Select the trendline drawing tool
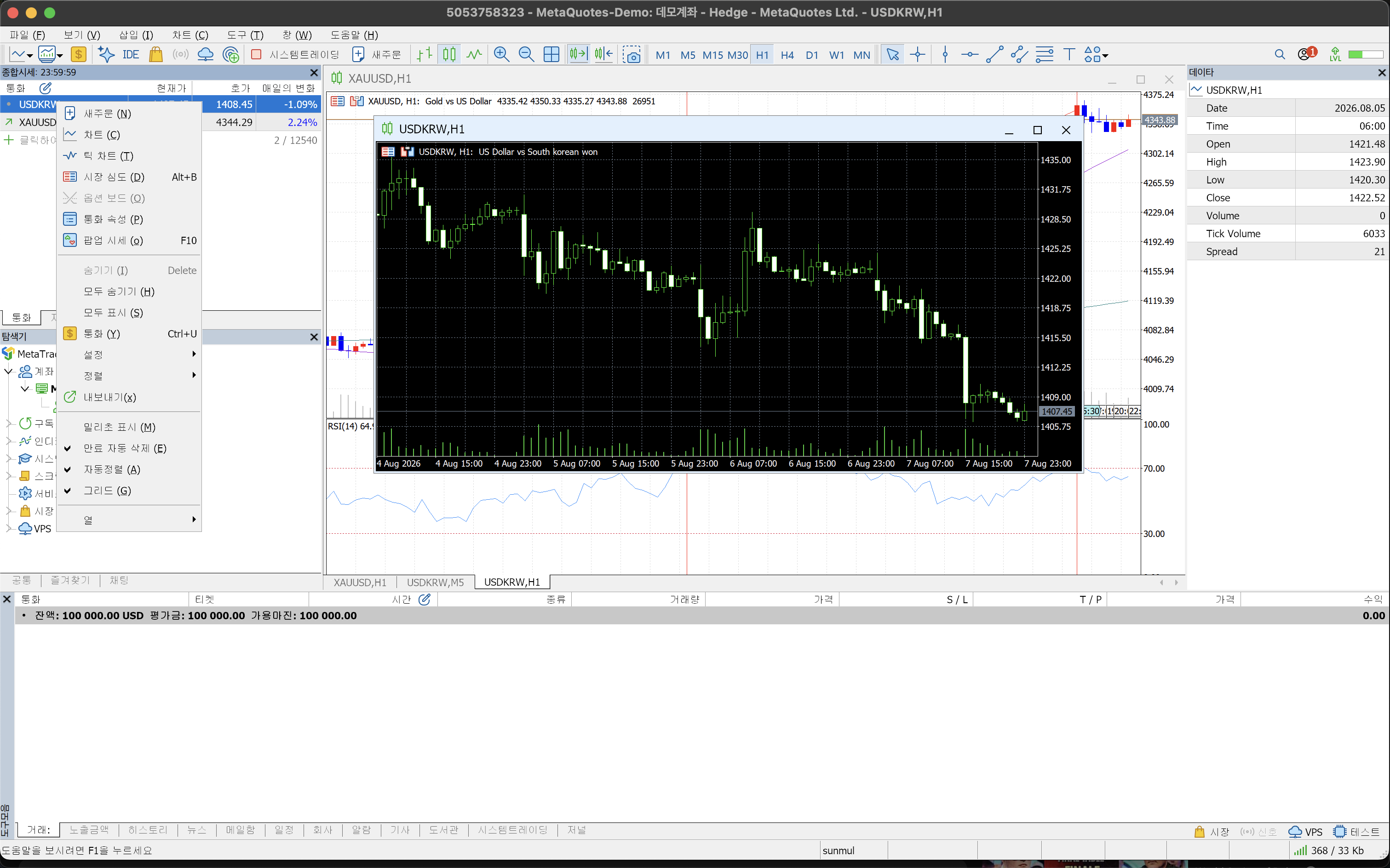Image resolution: width=1390 pixels, height=868 pixels. tap(995, 55)
